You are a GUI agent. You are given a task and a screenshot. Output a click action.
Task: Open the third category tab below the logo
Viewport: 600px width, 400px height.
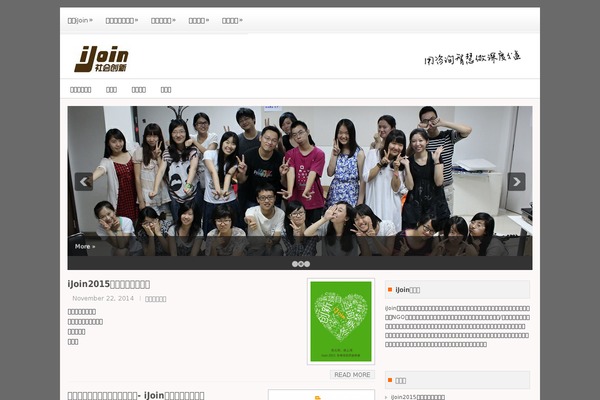[139, 90]
